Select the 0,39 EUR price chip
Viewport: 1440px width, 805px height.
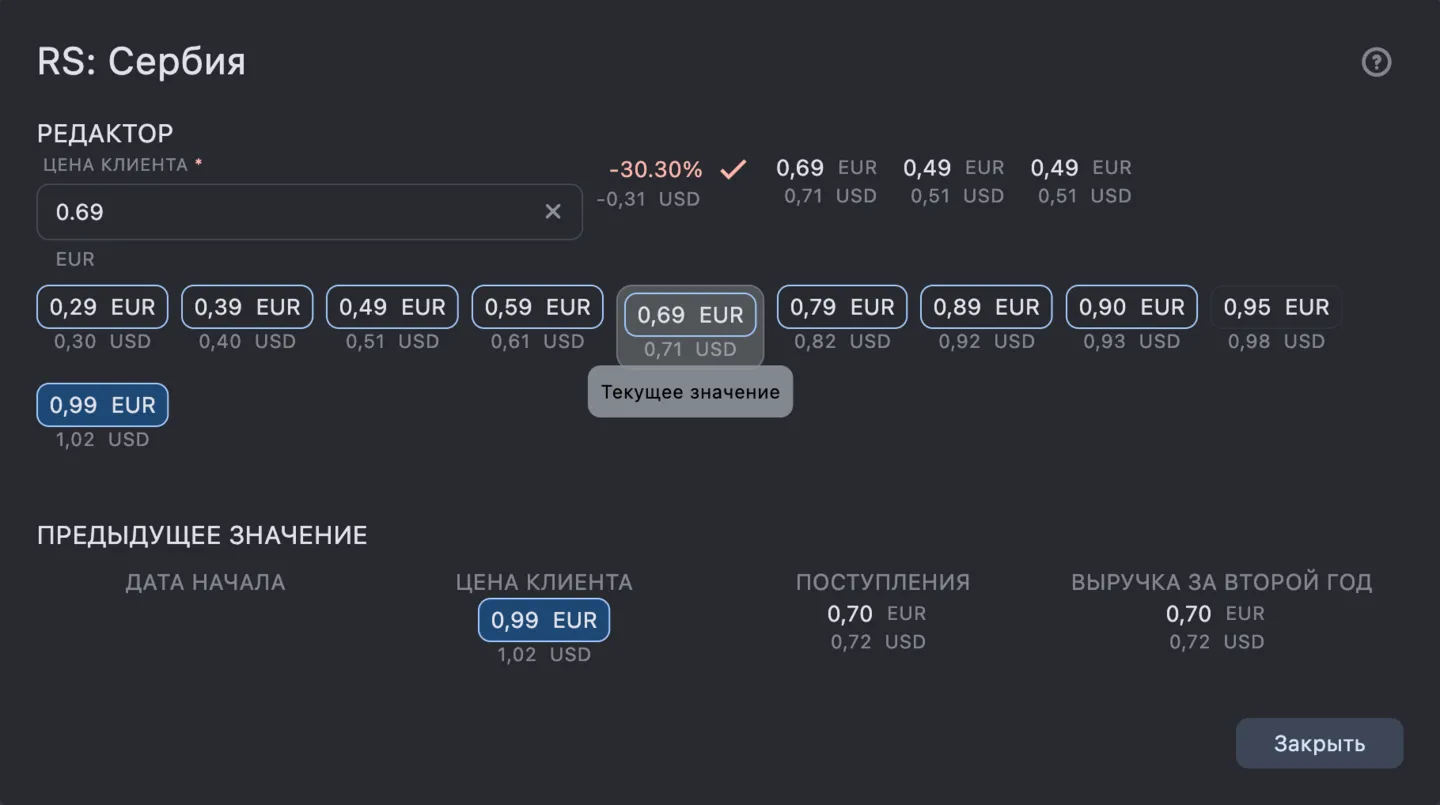pyautogui.click(x=247, y=307)
